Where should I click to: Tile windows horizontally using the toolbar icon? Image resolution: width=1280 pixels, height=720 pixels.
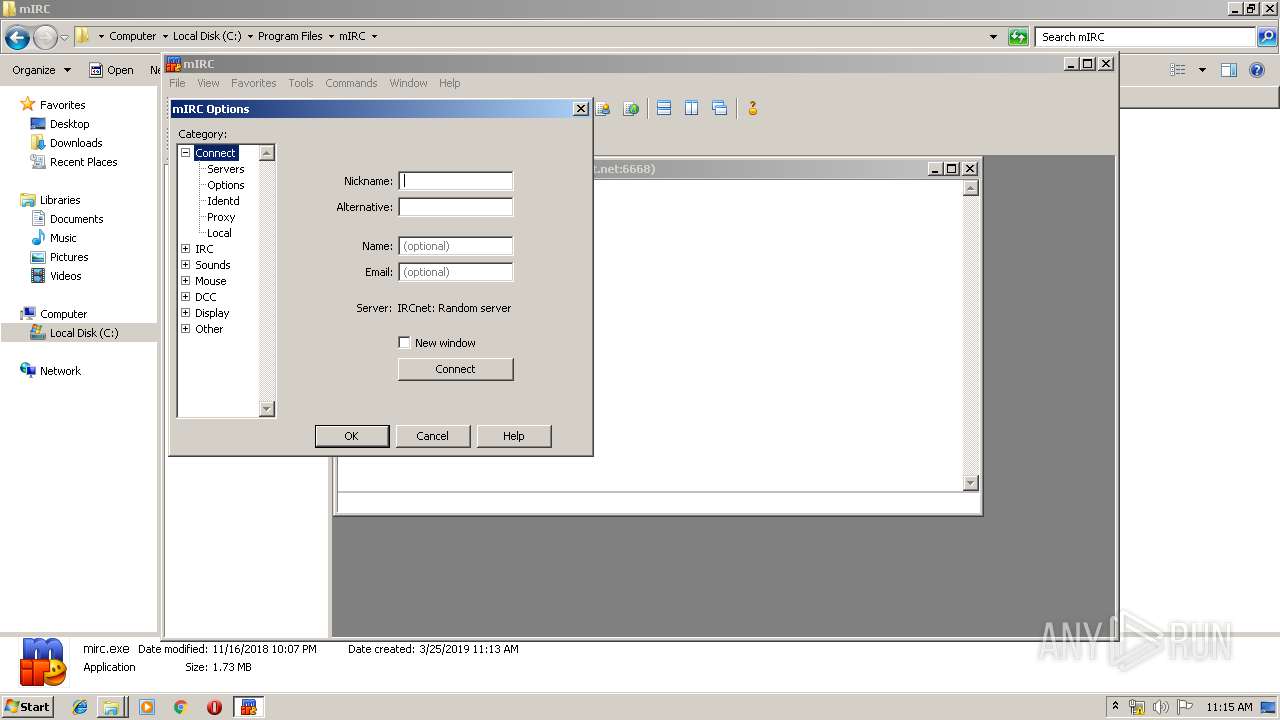point(663,108)
